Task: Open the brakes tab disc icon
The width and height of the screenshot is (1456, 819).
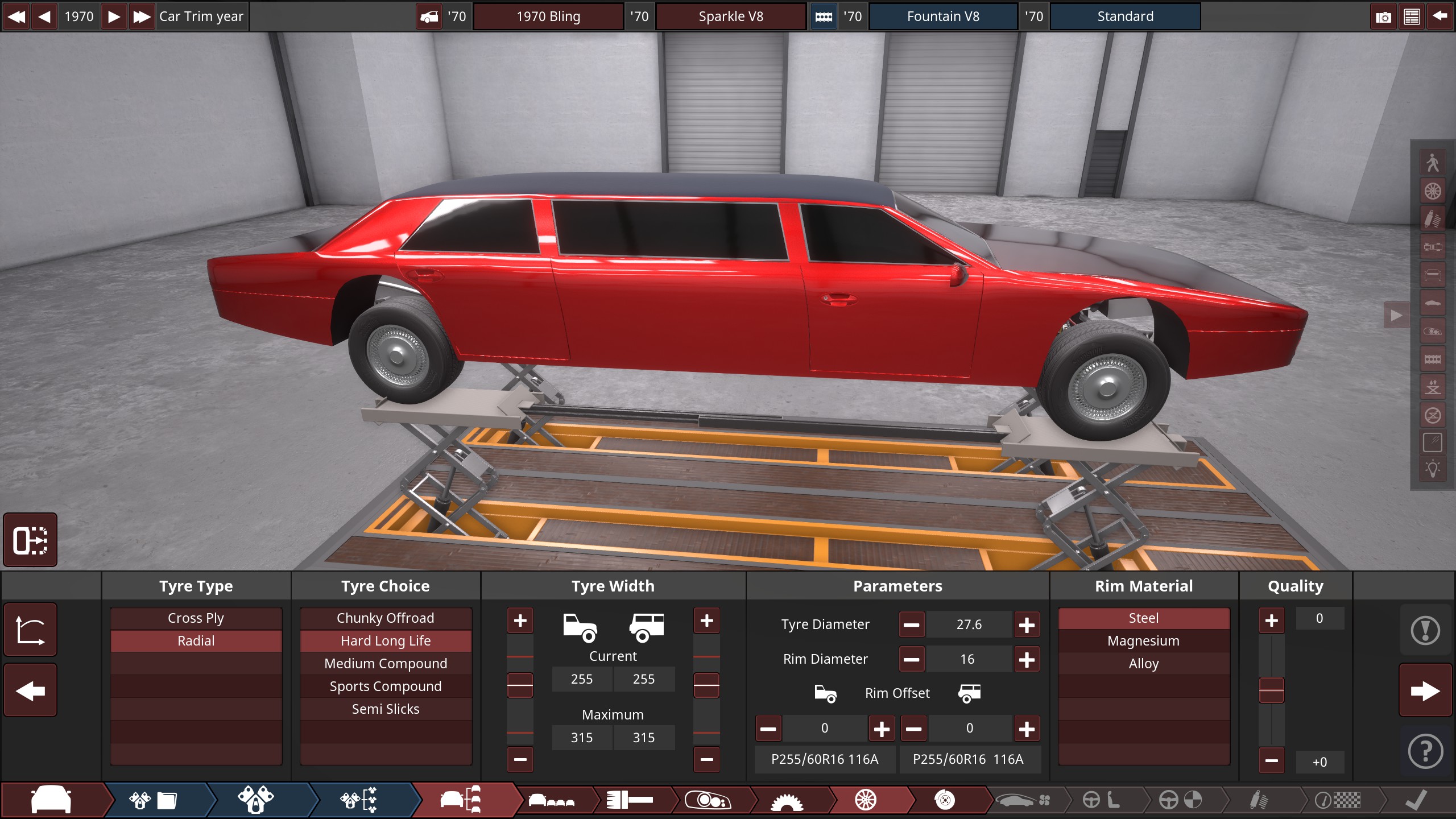Action: (945, 800)
